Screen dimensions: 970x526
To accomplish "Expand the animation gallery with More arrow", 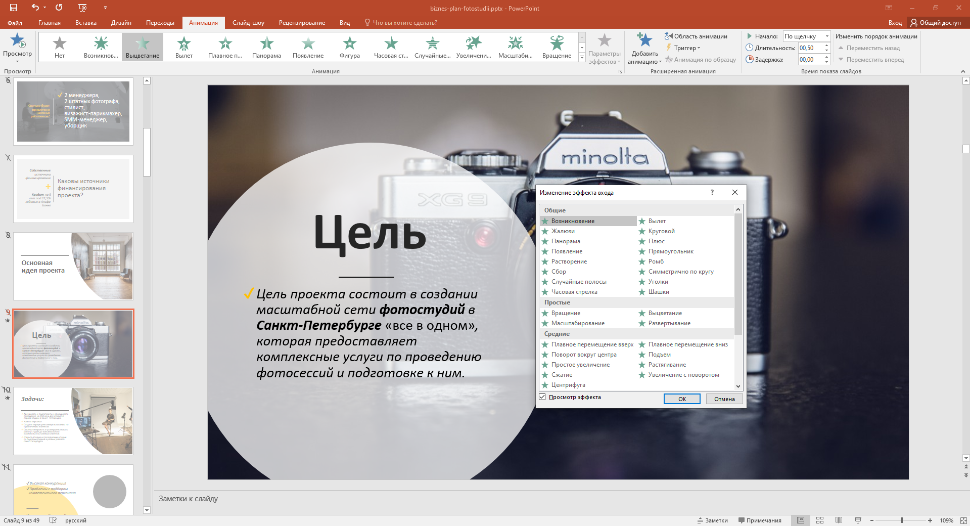I will [x=582, y=58].
